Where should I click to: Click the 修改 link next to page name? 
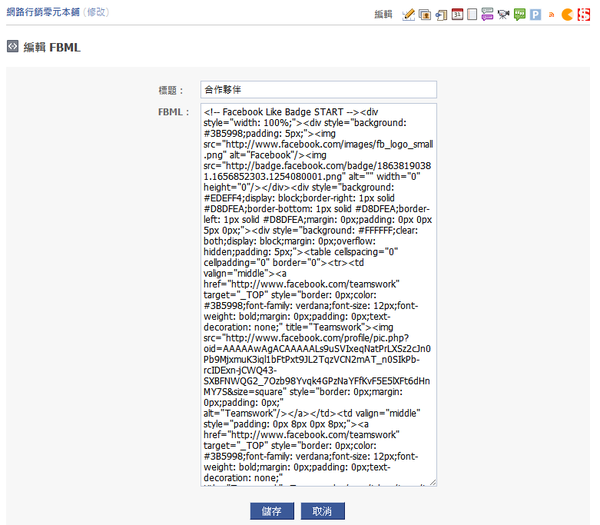[96, 12]
